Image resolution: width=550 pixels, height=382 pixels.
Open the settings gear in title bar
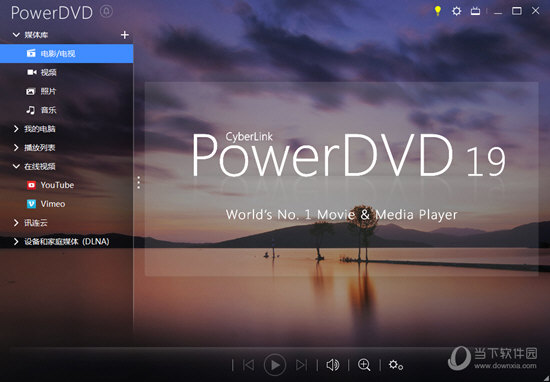(x=456, y=11)
